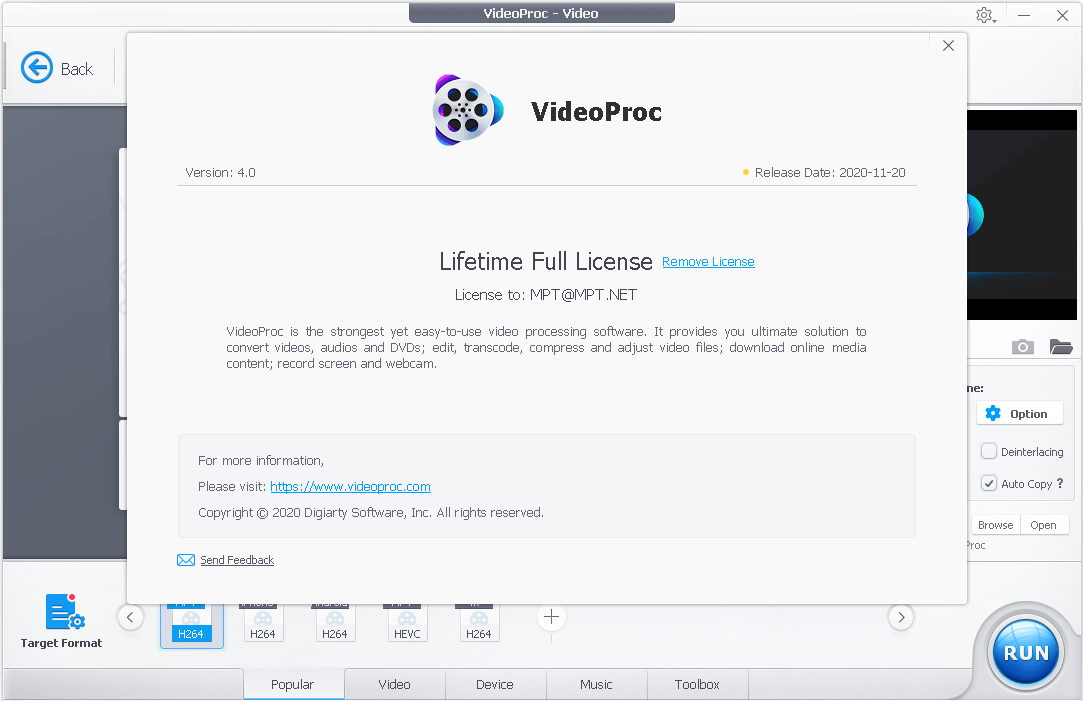
Task: Click the Remove License link
Action: 708,262
